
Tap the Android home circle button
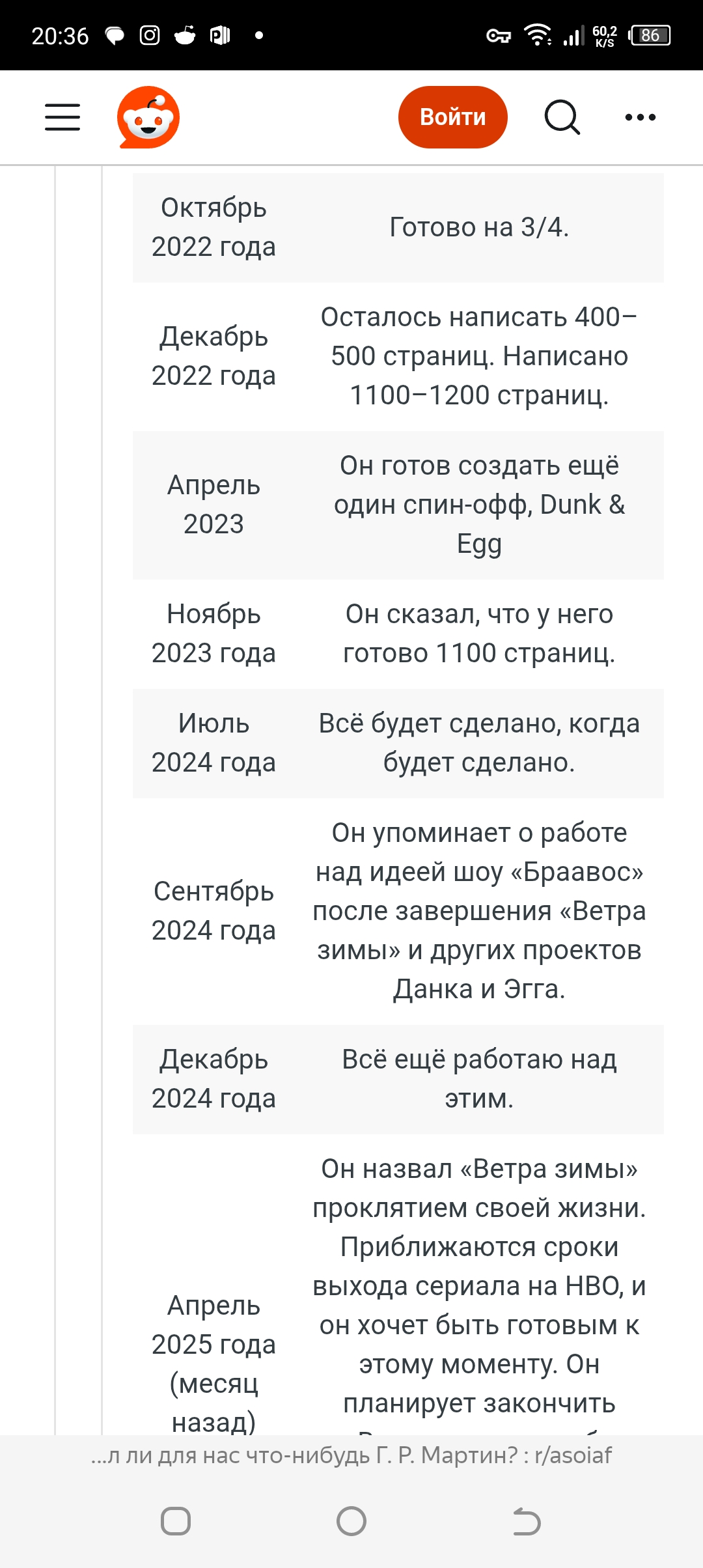click(x=351, y=1522)
